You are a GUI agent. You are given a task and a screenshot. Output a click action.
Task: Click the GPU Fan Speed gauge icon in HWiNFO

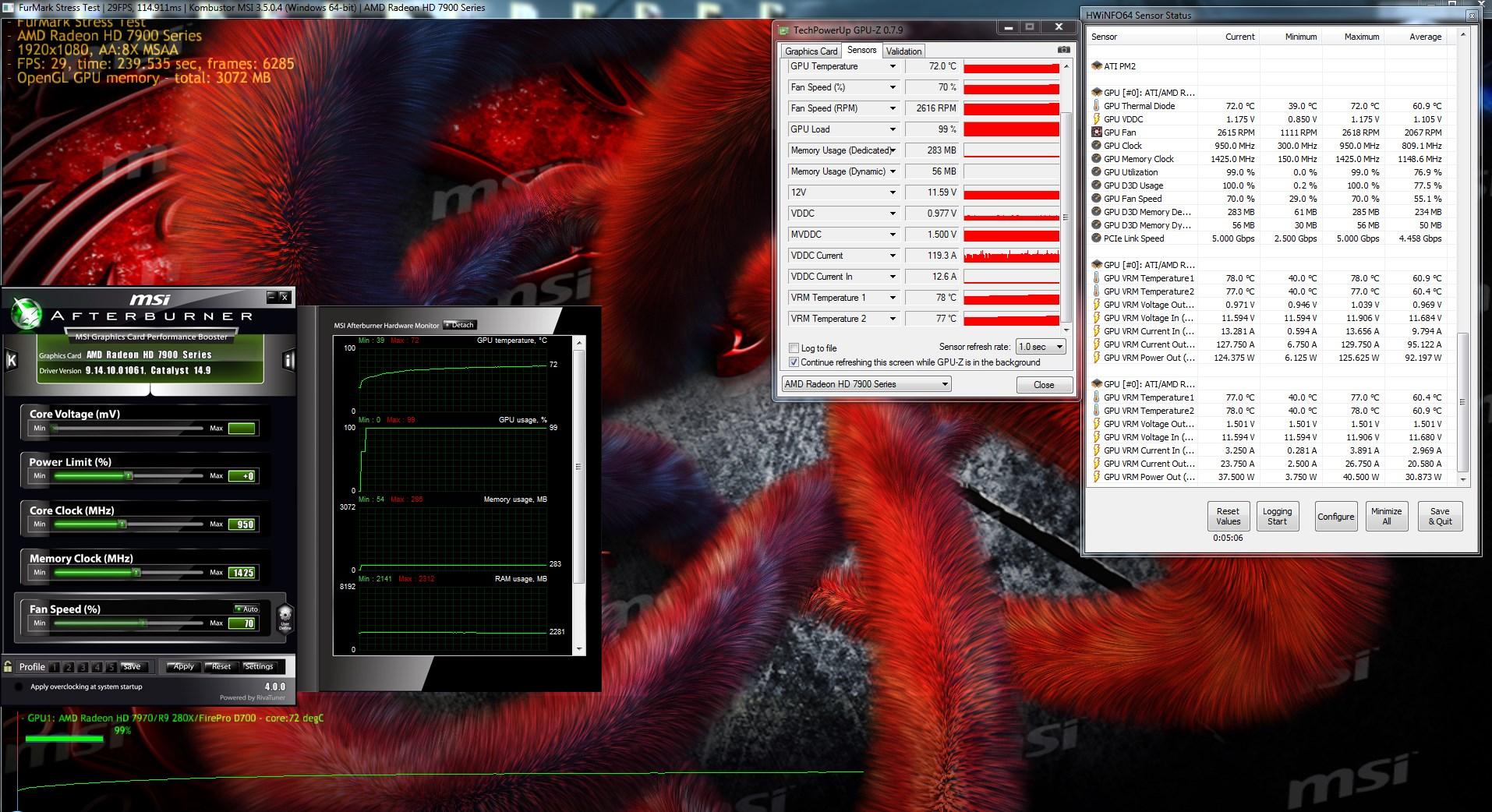1096,199
